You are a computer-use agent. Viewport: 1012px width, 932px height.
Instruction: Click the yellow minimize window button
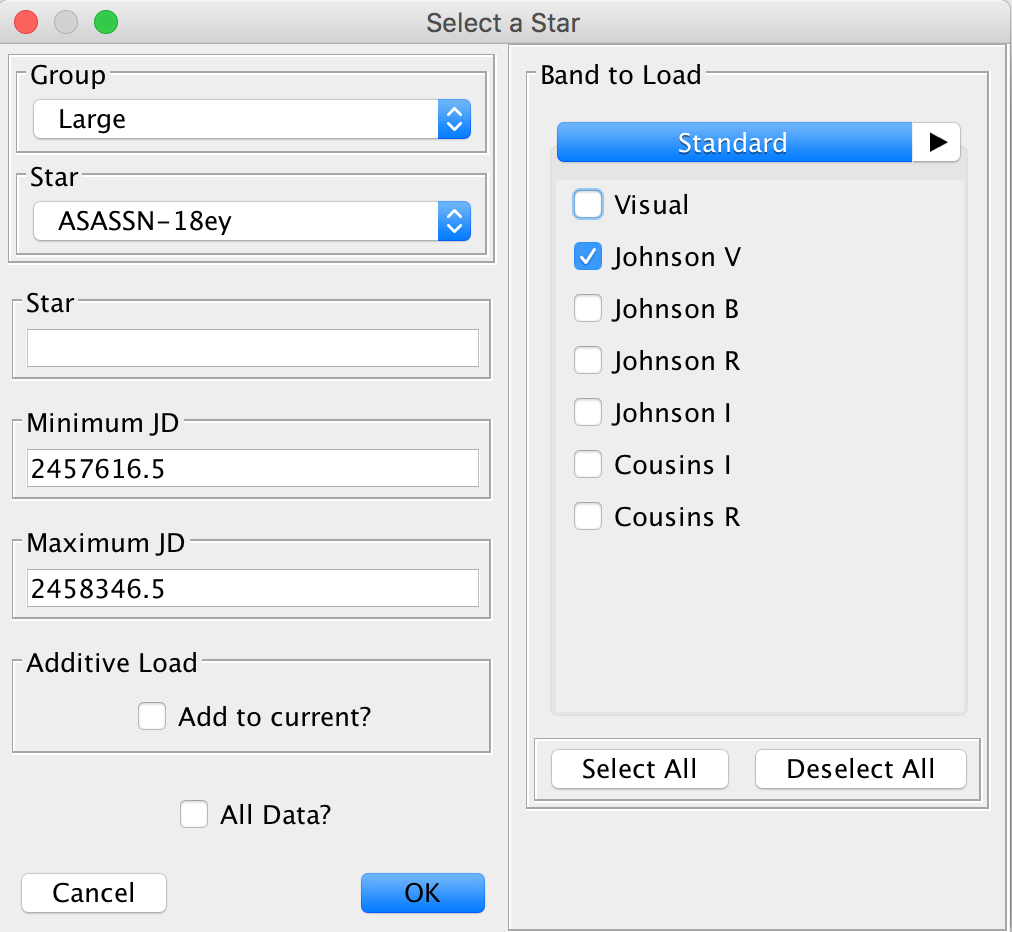pyautogui.click(x=66, y=22)
